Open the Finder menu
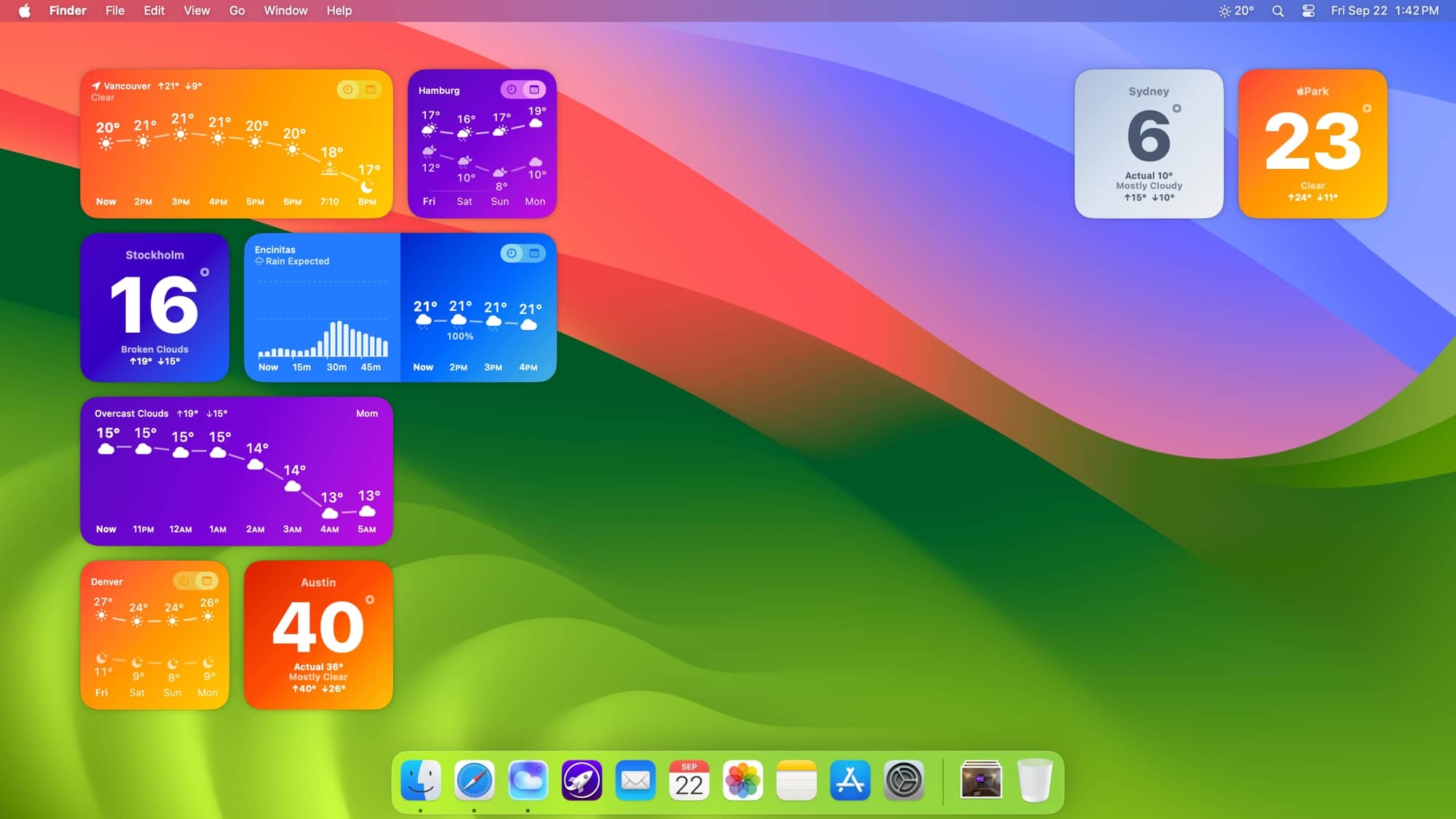 tap(68, 10)
